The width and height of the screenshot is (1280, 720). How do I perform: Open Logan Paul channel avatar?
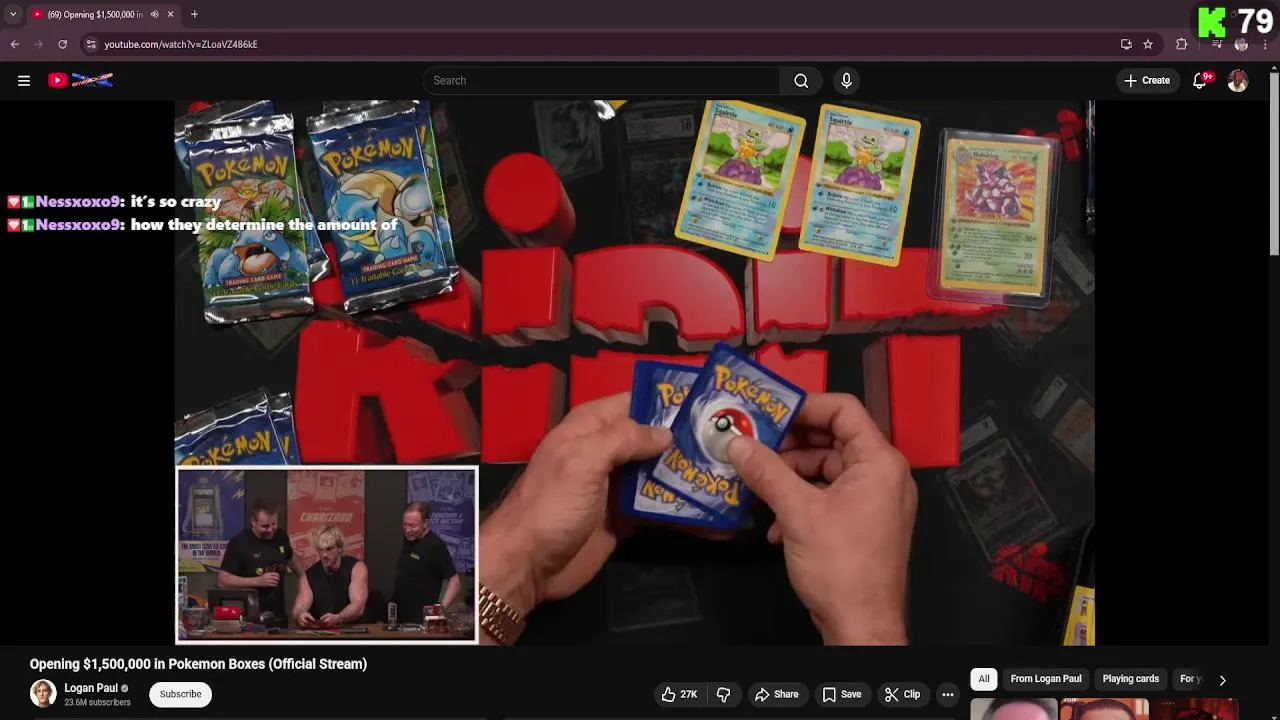click(43, 694)
